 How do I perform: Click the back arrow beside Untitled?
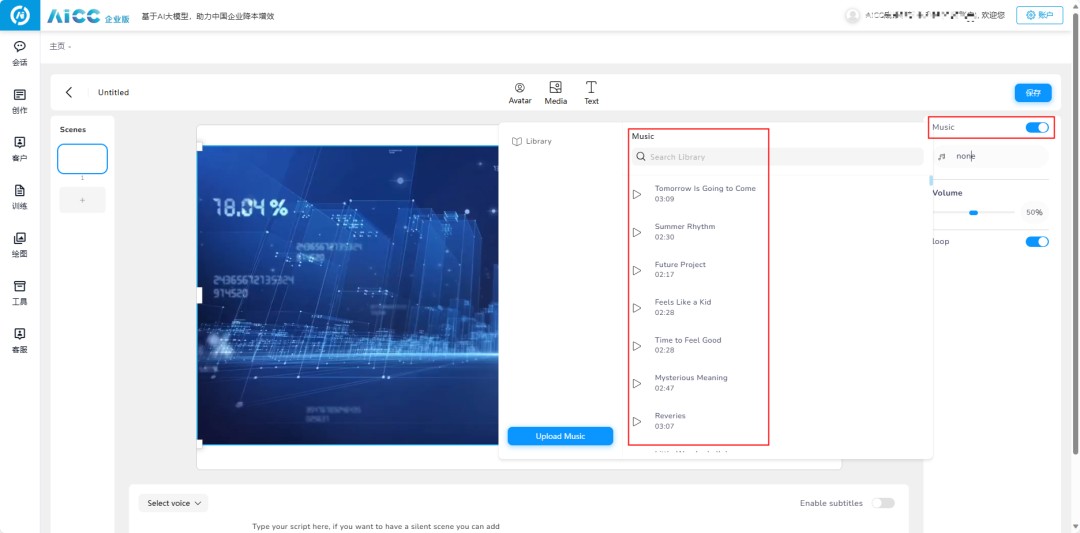pyautogui.click(x=69, y=92)
